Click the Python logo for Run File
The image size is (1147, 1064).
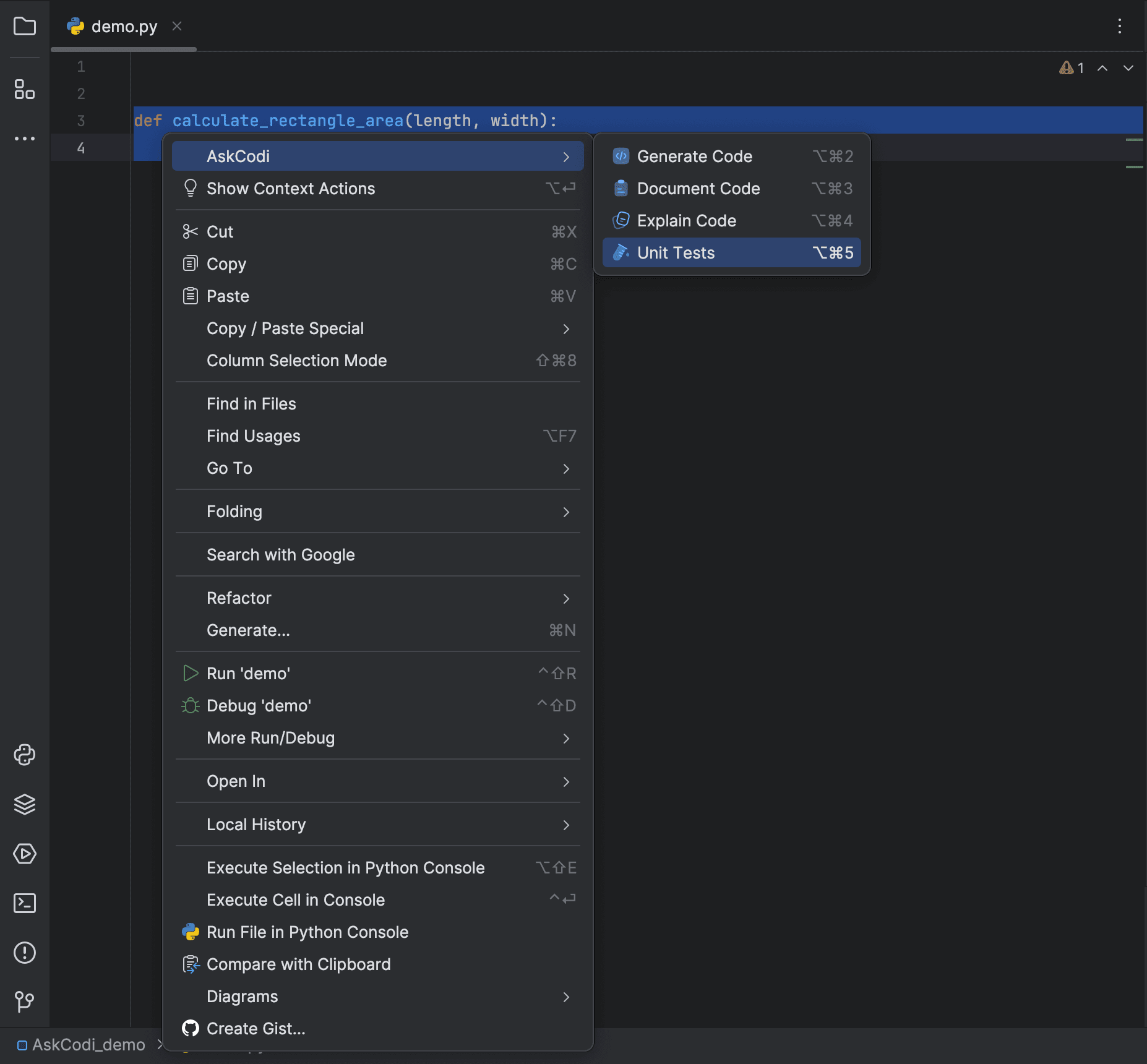(191, 932)
